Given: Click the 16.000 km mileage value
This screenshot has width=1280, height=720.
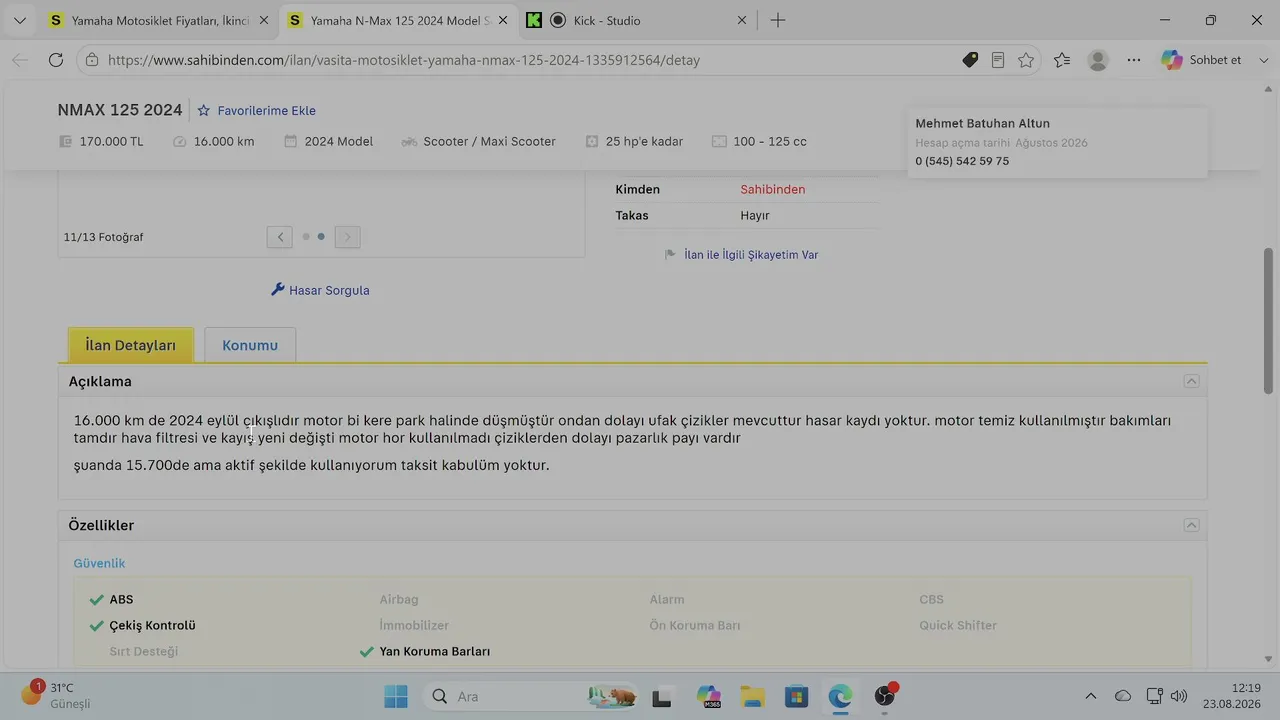Looking at the screenshot, I should [x=224, y=142].
